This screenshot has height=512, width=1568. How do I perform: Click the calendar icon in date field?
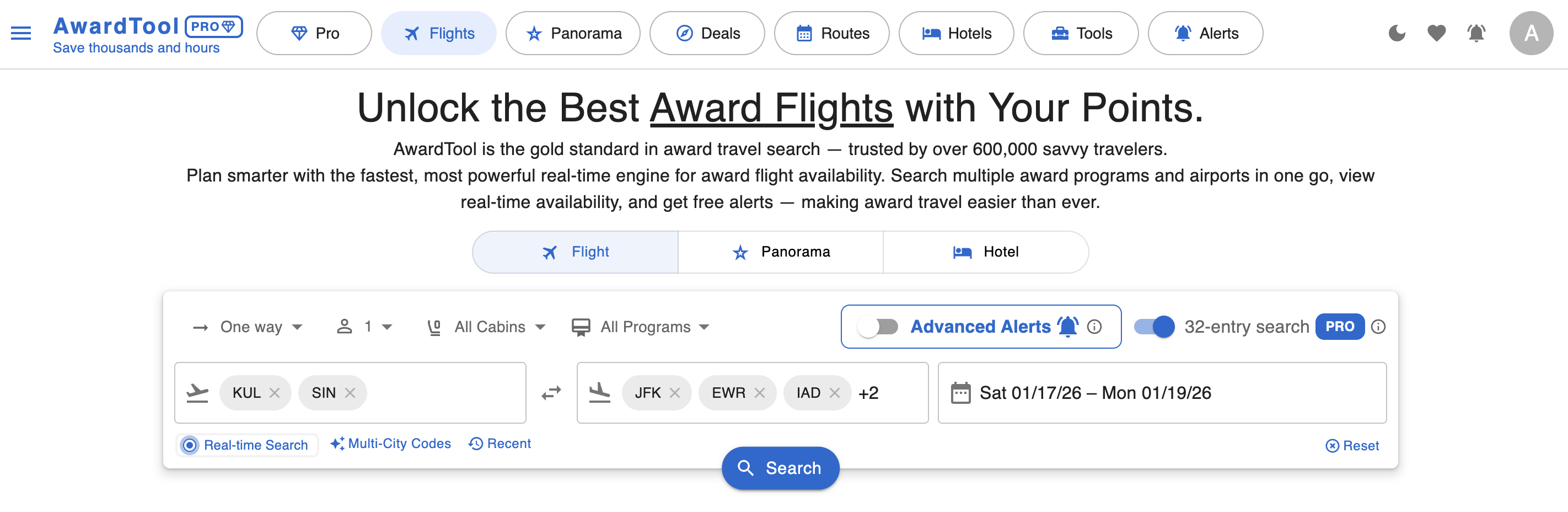[960, 393]
